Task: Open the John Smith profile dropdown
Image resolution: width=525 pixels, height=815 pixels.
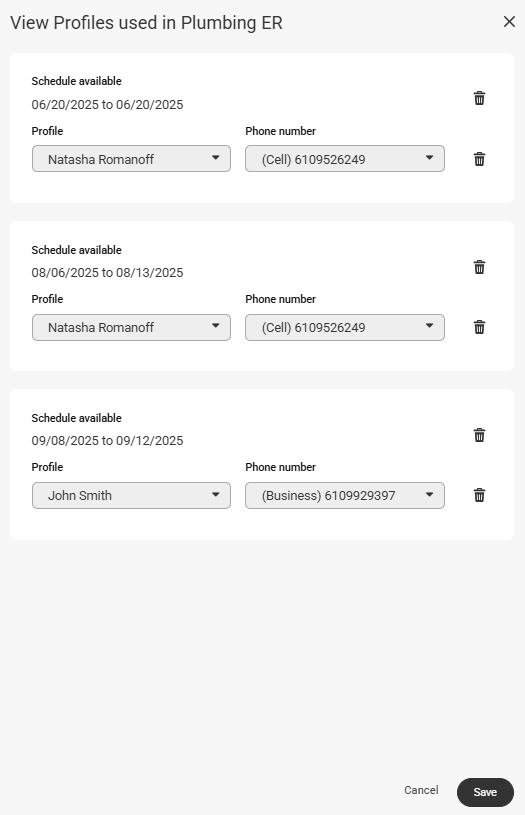Action: [x=131, y=495]
